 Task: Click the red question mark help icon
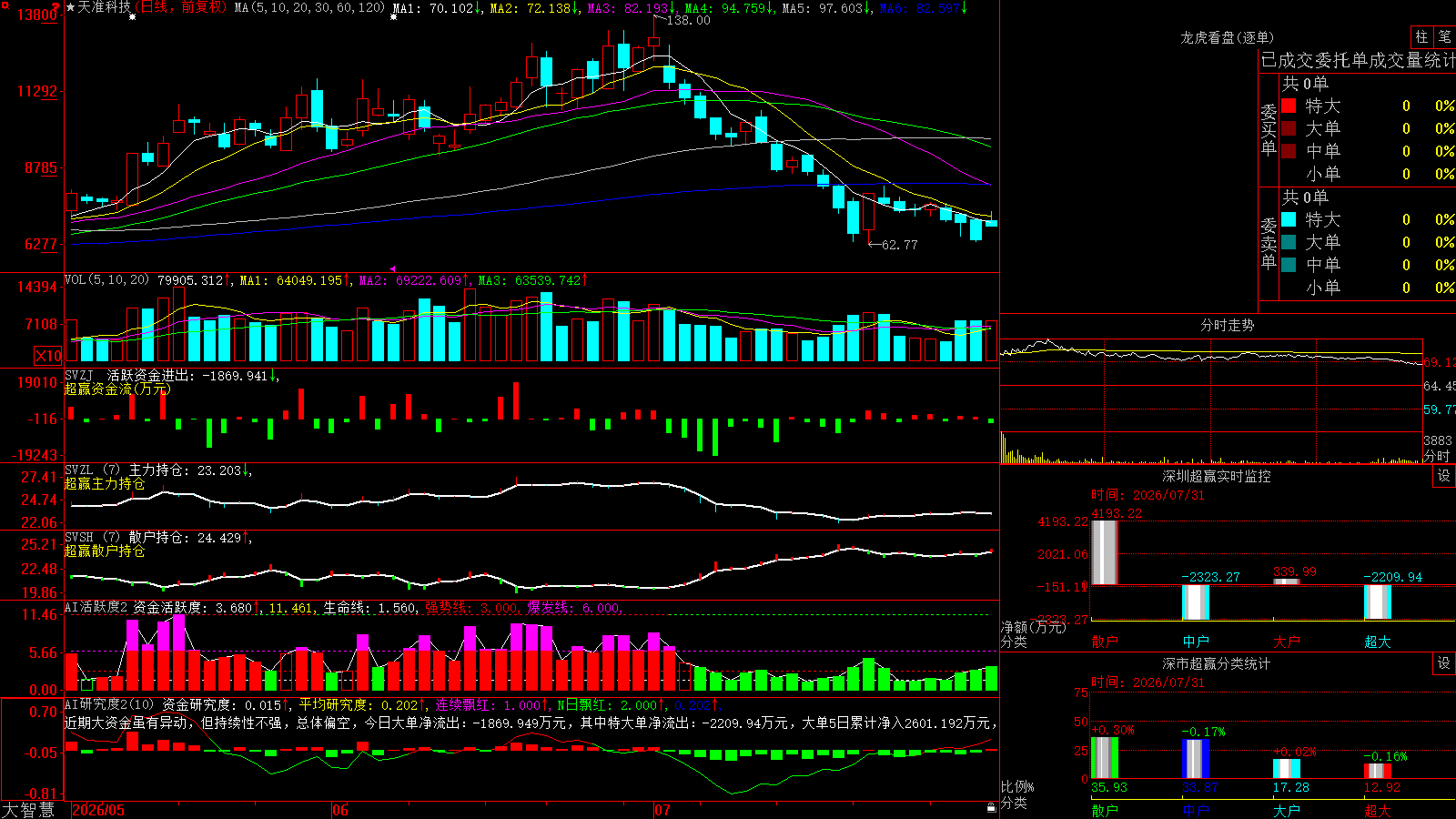point(57,7)
